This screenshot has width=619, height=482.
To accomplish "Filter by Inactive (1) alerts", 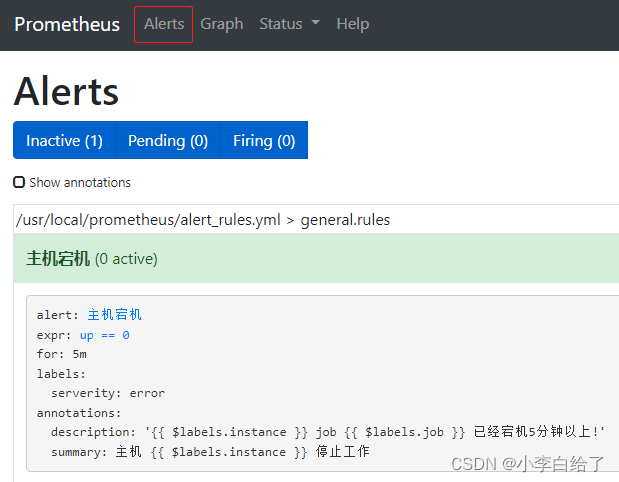I will pyautogui.click(x=64, y=141).
